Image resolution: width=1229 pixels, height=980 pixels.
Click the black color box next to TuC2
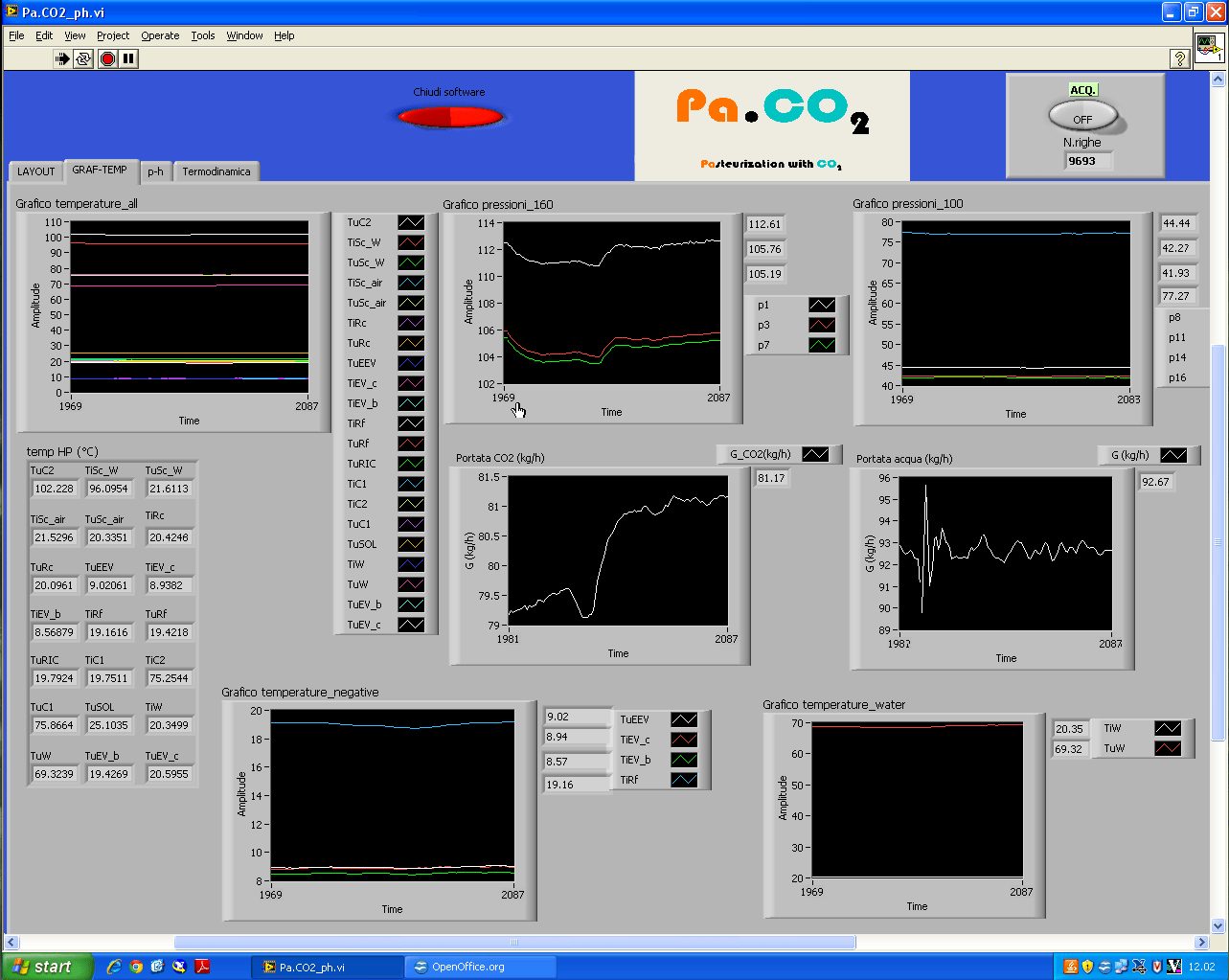coord(411,222)
